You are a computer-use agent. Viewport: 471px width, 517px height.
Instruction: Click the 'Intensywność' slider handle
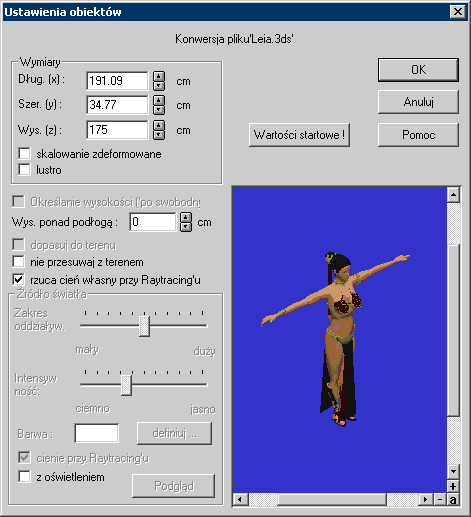coord(126,385)
